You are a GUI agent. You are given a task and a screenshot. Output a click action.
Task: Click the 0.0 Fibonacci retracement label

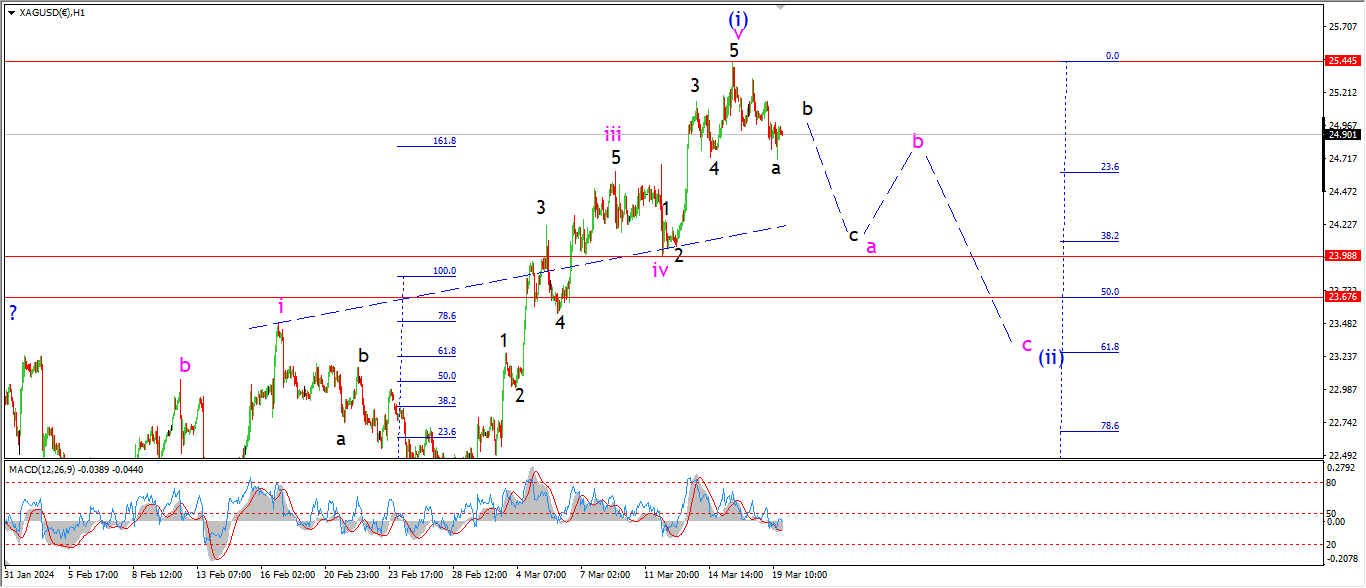point(1111,56)
